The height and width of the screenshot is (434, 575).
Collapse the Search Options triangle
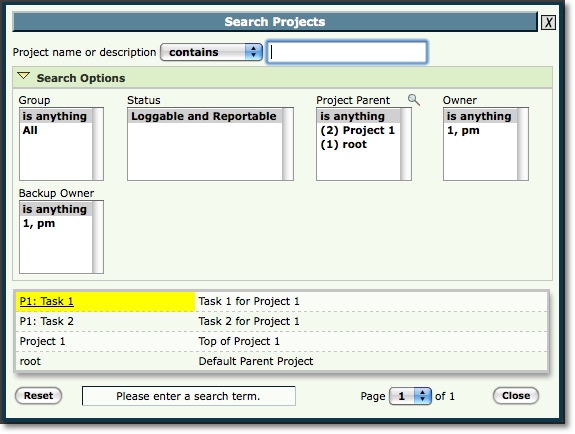coord(23,76)
